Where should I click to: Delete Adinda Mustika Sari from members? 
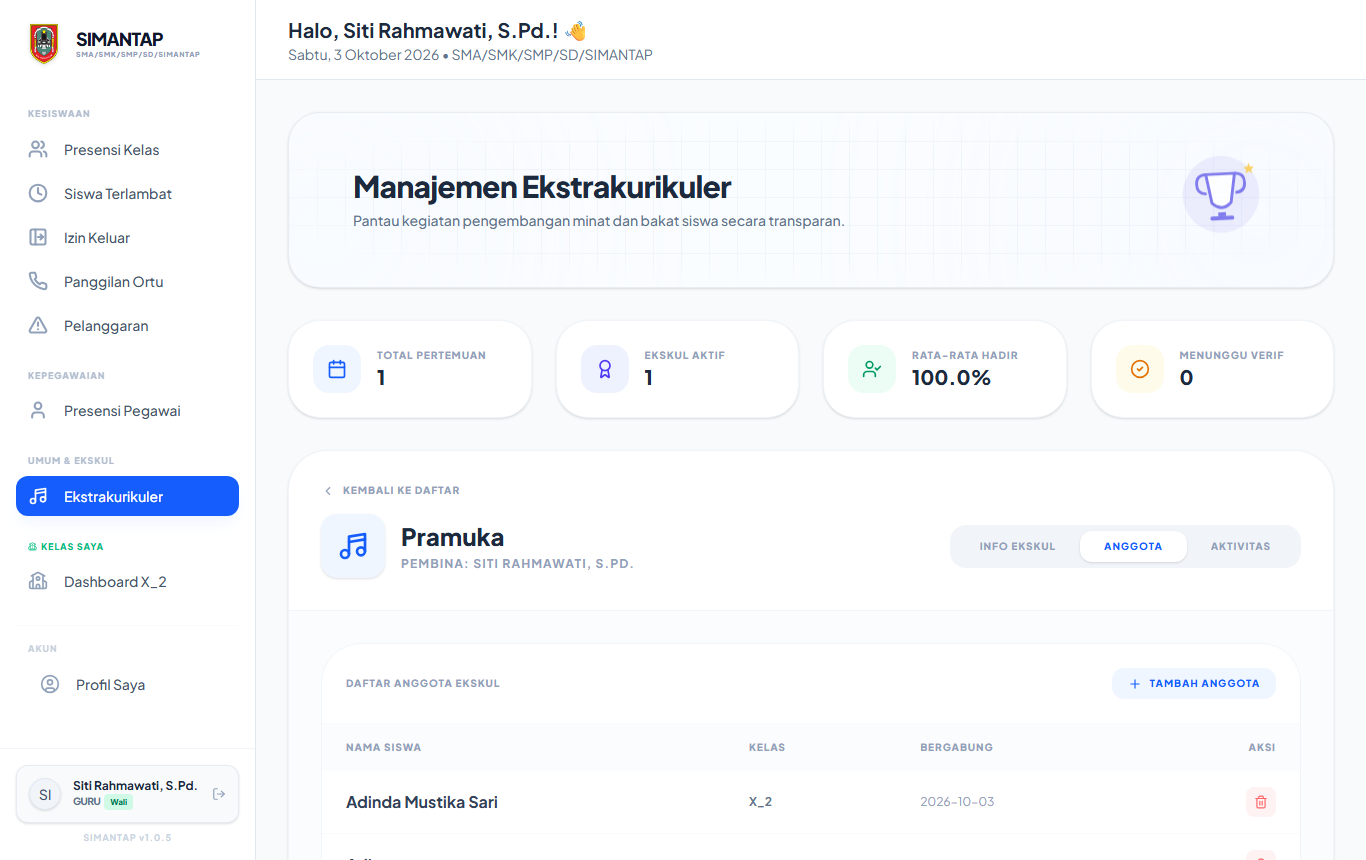[x=1261, y=802]
